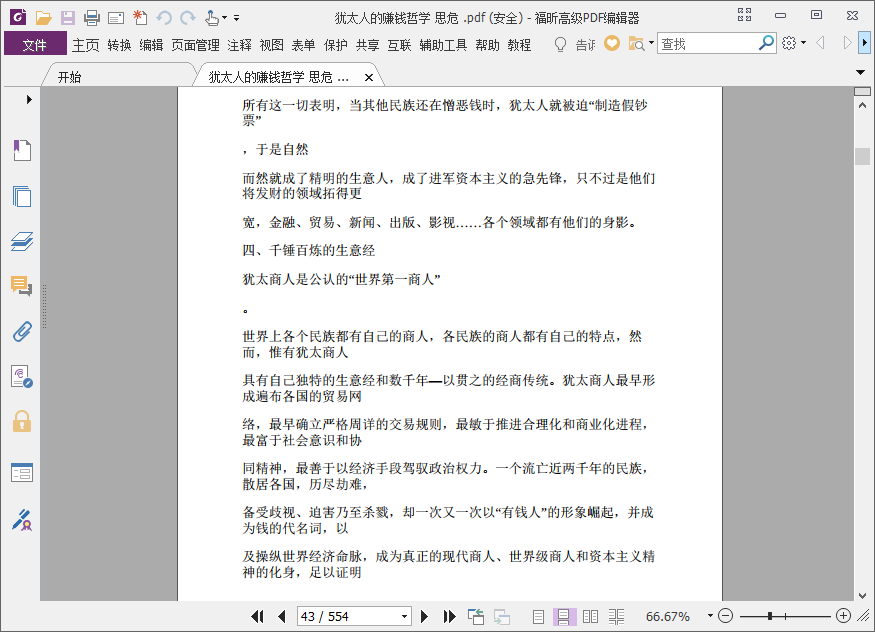Screen dimensions: 875x632
Task: Open the Security lock panel
Action: pyautogui.click(x=22, y=422)
